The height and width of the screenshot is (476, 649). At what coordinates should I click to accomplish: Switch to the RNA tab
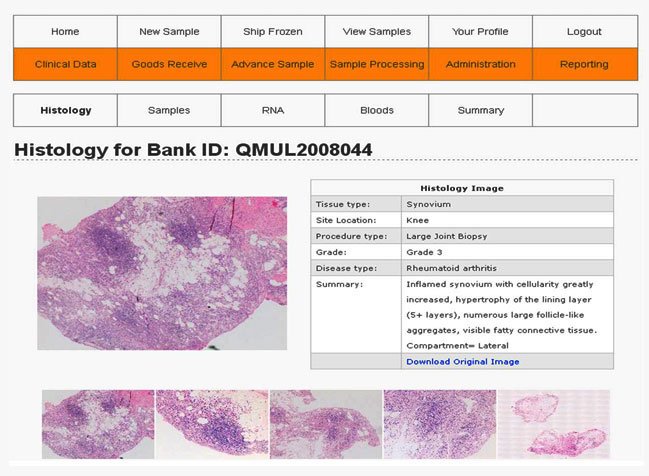click(273, 110)
